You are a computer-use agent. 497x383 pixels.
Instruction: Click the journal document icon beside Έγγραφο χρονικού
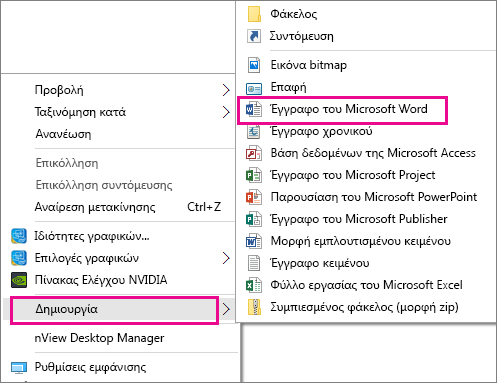click(x=254, y=131)
